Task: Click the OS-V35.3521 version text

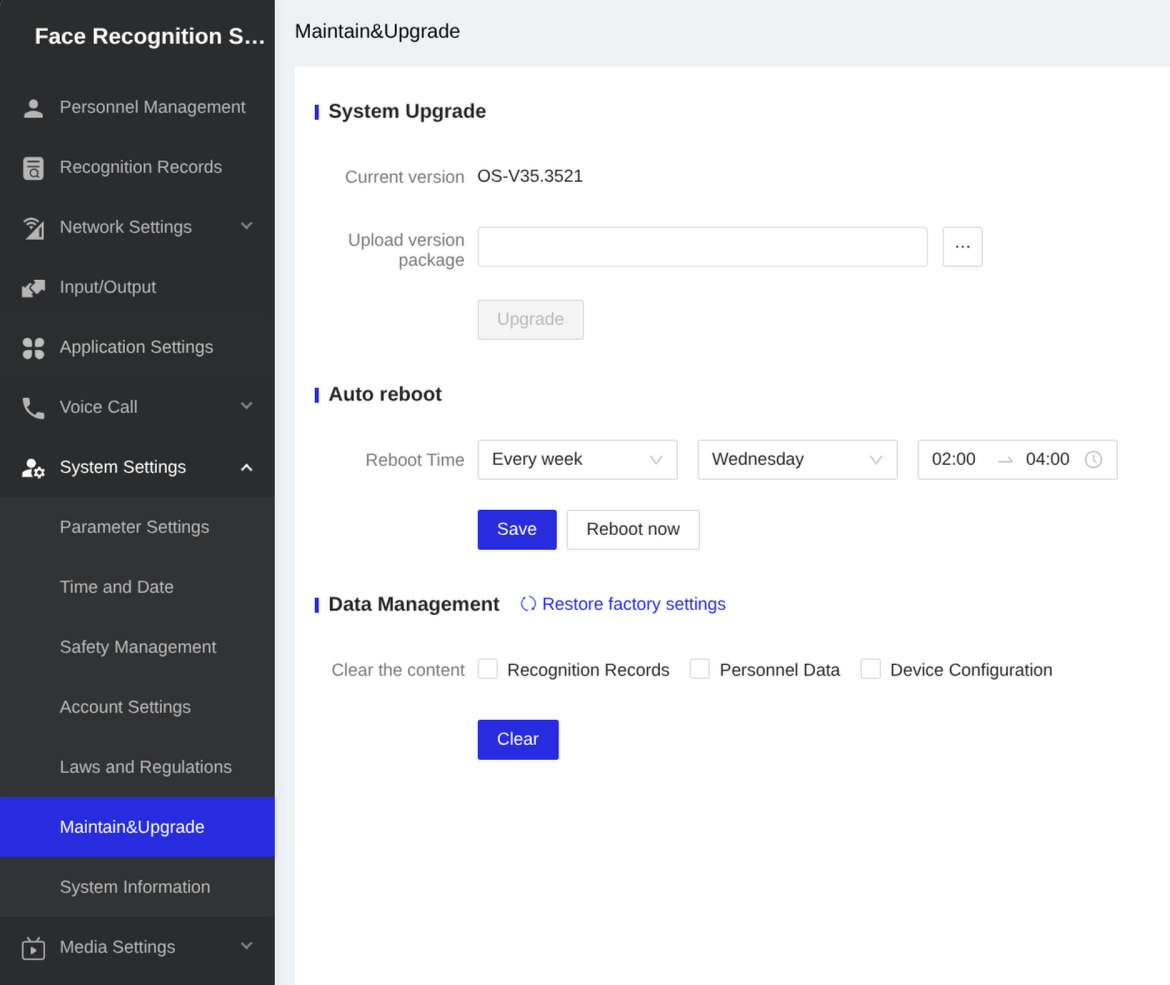Action: 530,176
